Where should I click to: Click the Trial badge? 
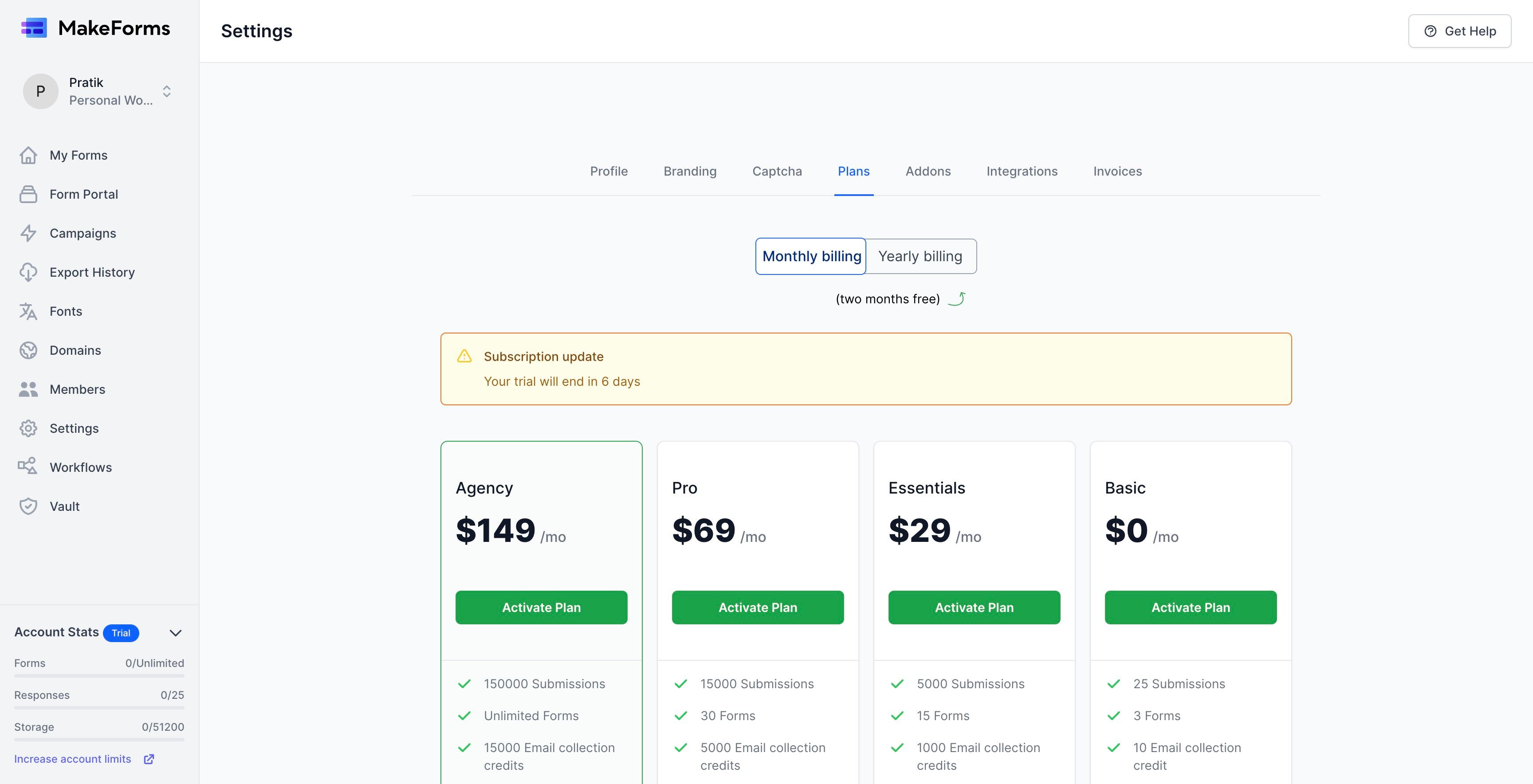click(x=121, y=633)
